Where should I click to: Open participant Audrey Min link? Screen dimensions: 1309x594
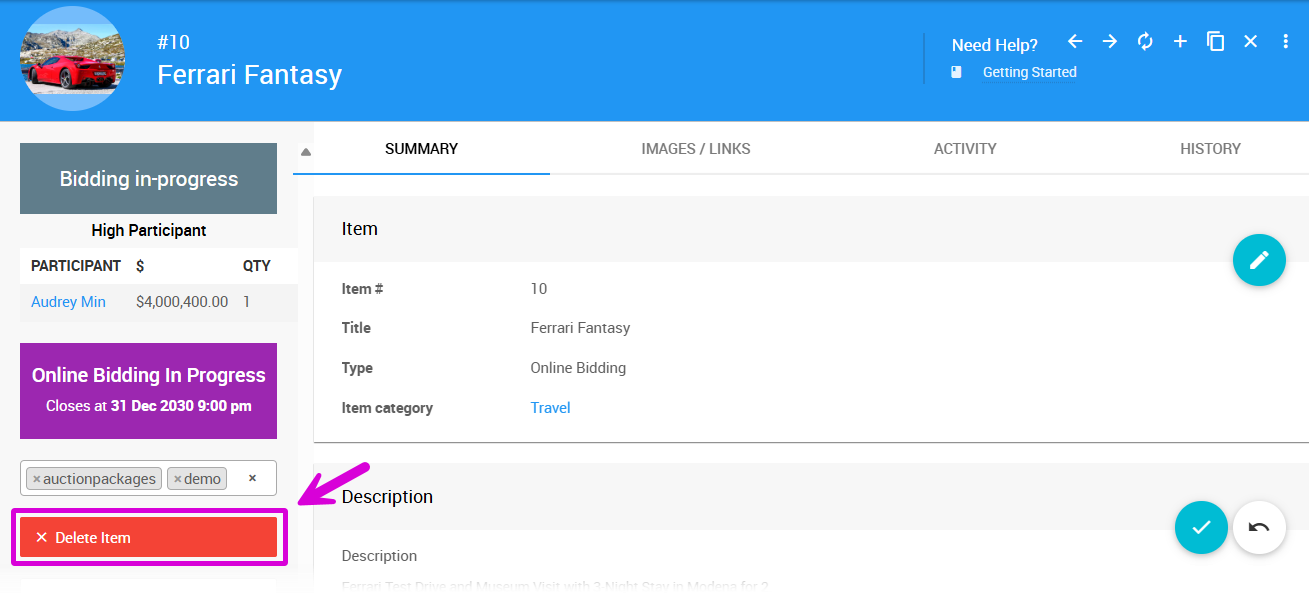(x=68, y=302)
